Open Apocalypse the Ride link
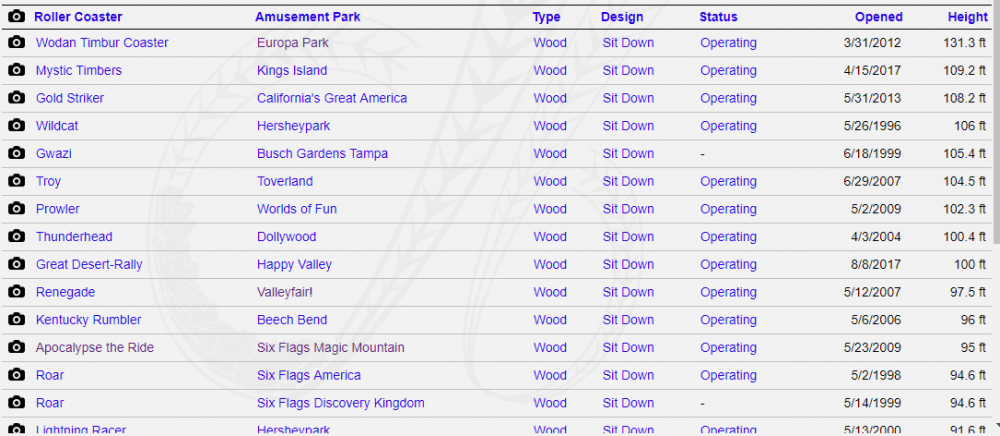The image size is (1000, 436). (94, 347)
